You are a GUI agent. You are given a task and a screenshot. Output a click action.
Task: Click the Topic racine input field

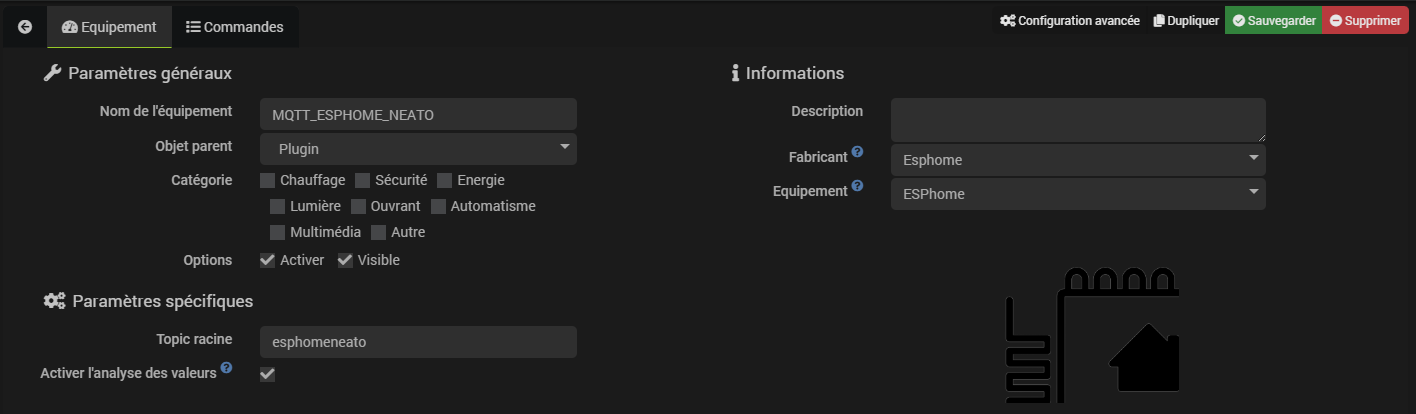coord(418,342)
